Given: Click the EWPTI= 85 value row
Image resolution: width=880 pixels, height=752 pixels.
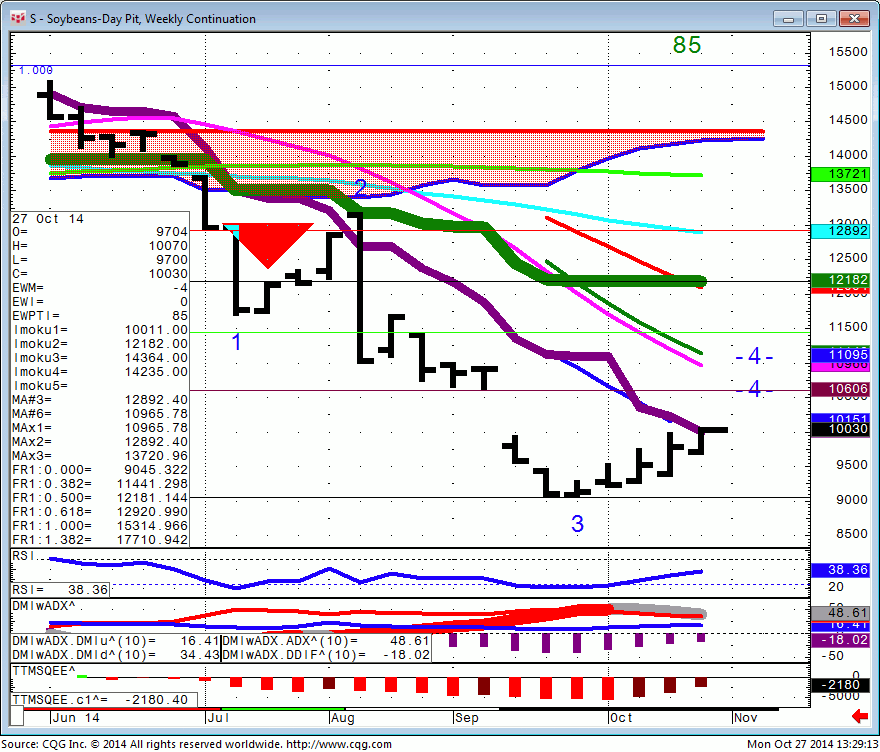Looking at the screenshot, I should 100,316.
